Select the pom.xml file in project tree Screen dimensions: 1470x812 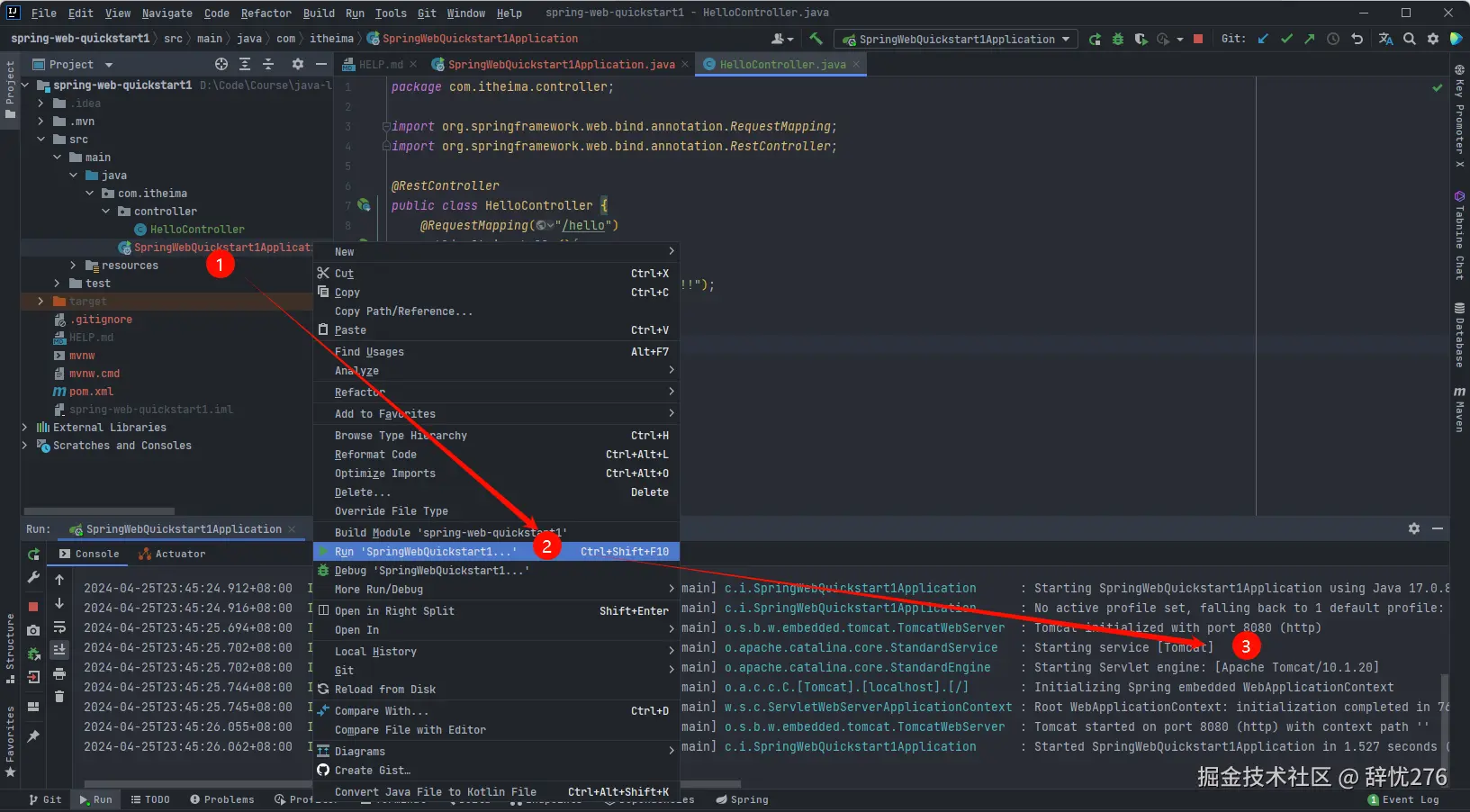[x=91, y=392]
